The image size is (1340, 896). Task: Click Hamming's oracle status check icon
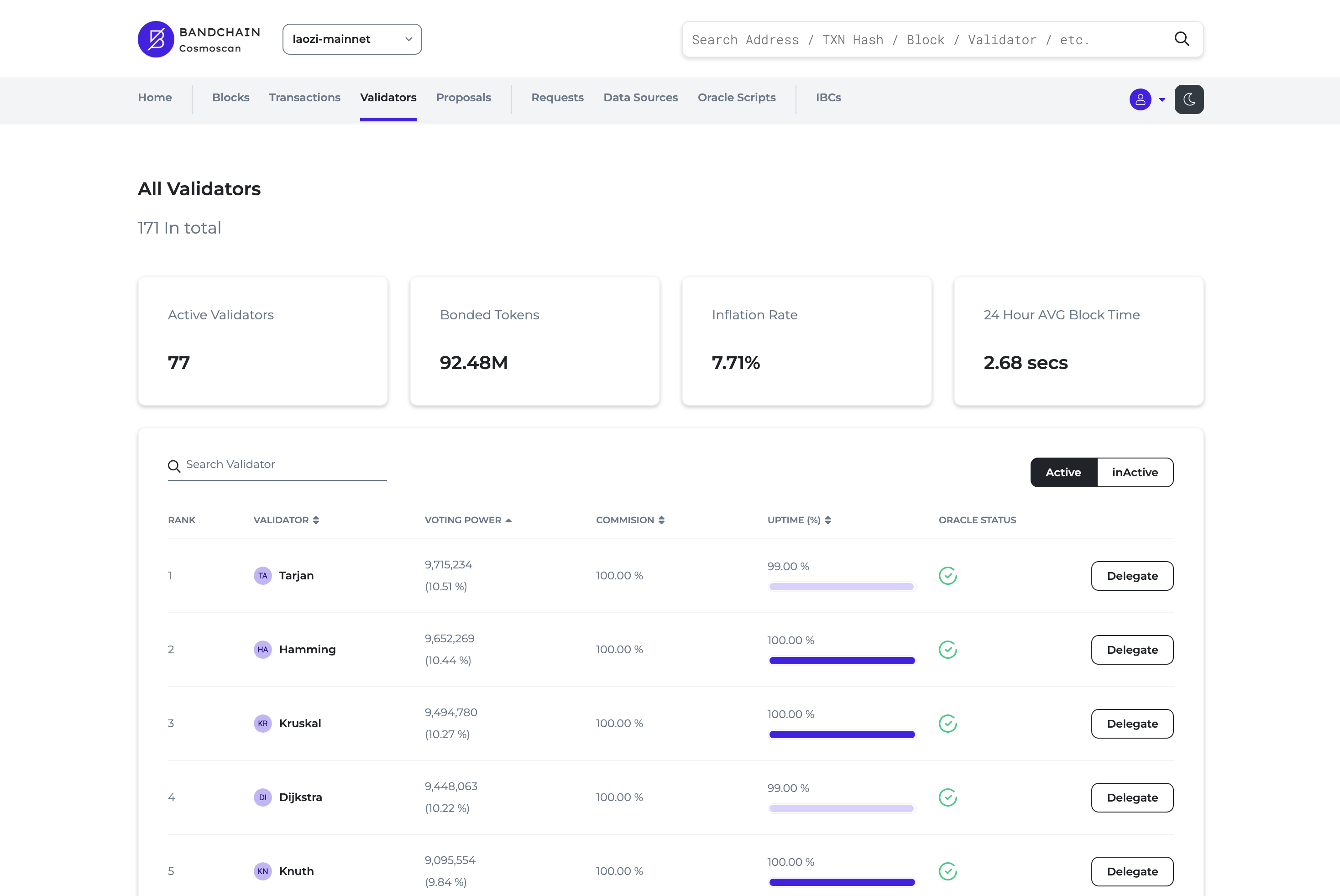[x=948, y=649]
